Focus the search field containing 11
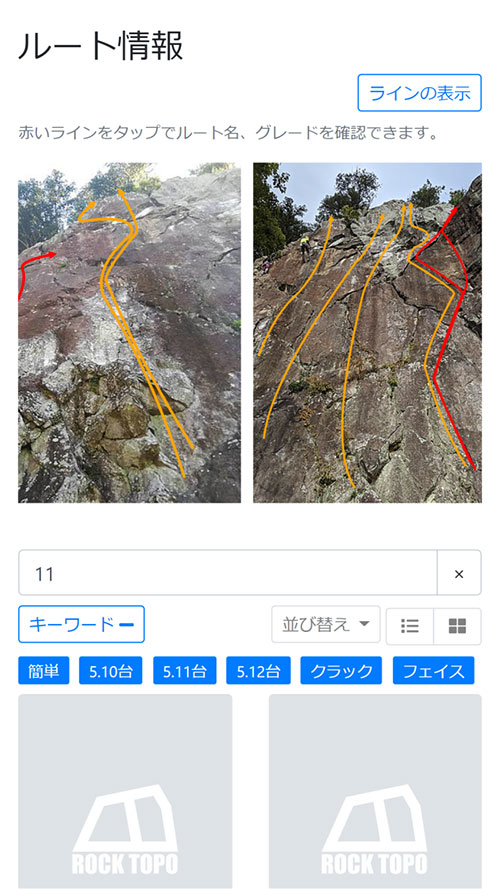 click(x=228, y=573)
